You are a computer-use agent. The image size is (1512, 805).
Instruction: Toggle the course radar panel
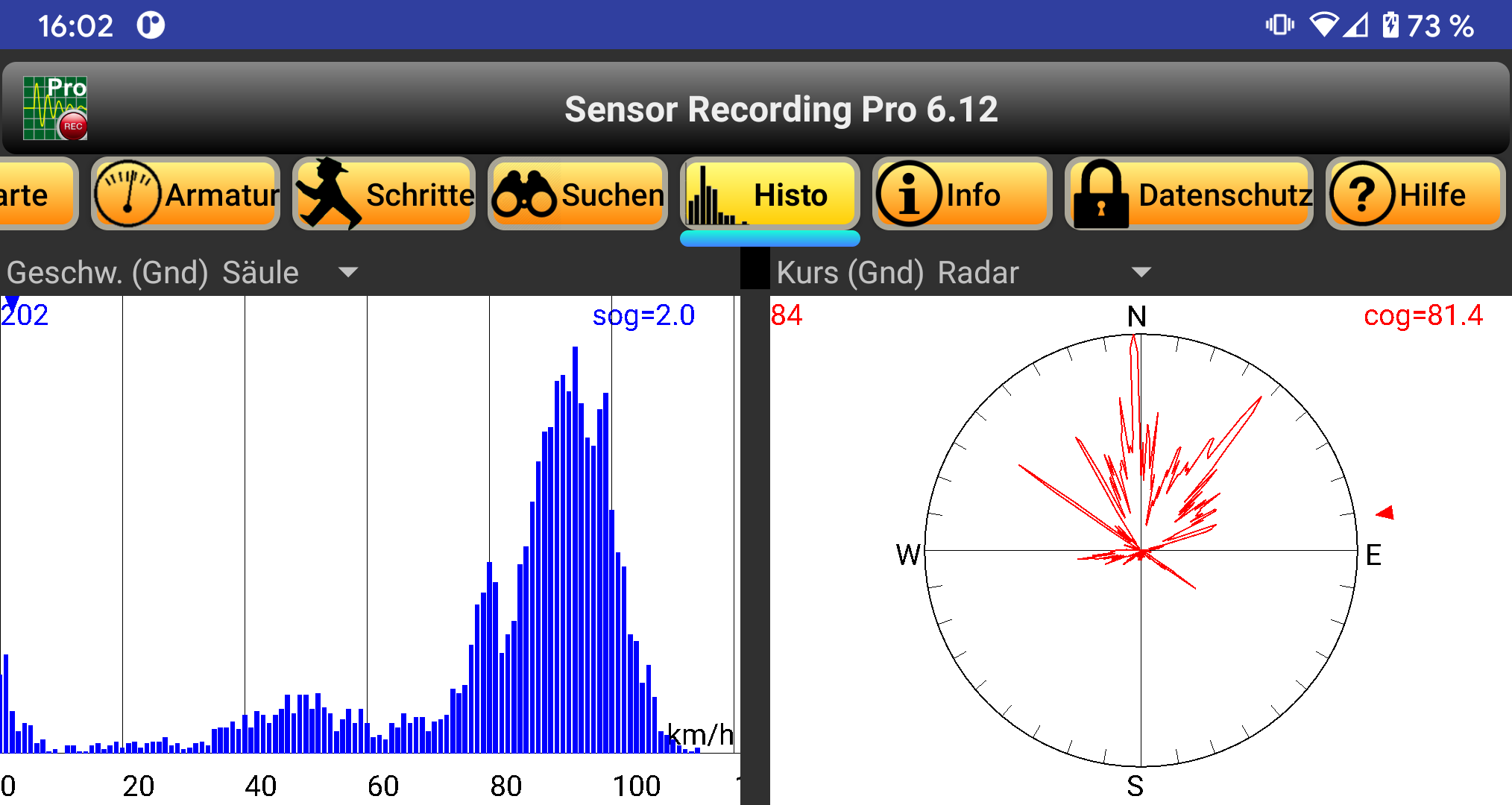(1137, 552)
